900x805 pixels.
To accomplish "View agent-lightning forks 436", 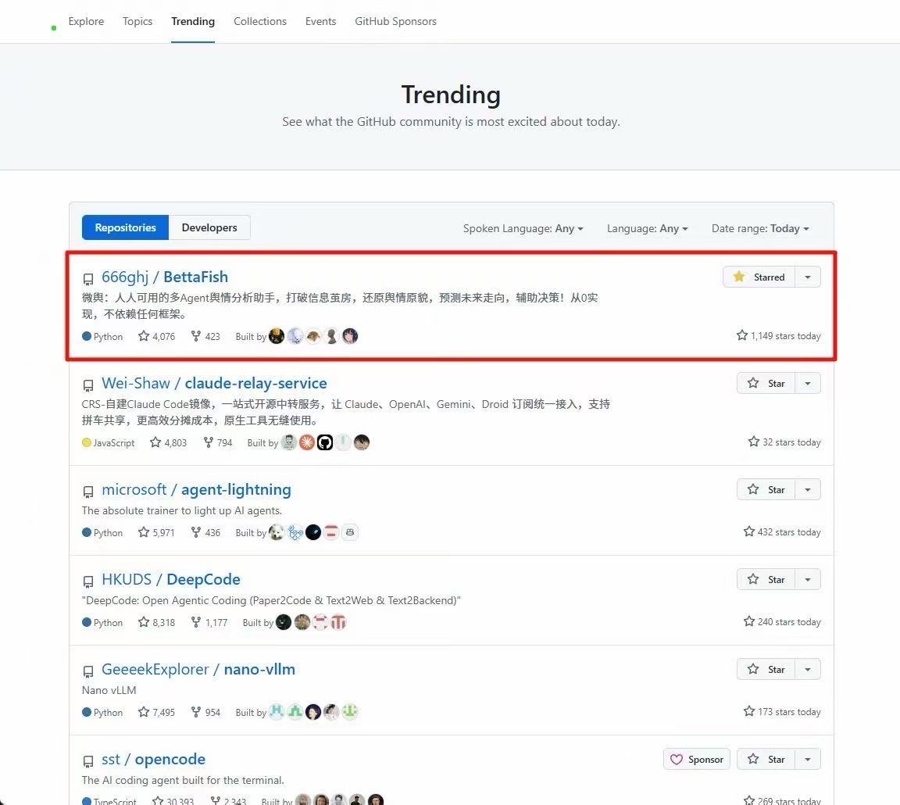I will coord(205,533).
